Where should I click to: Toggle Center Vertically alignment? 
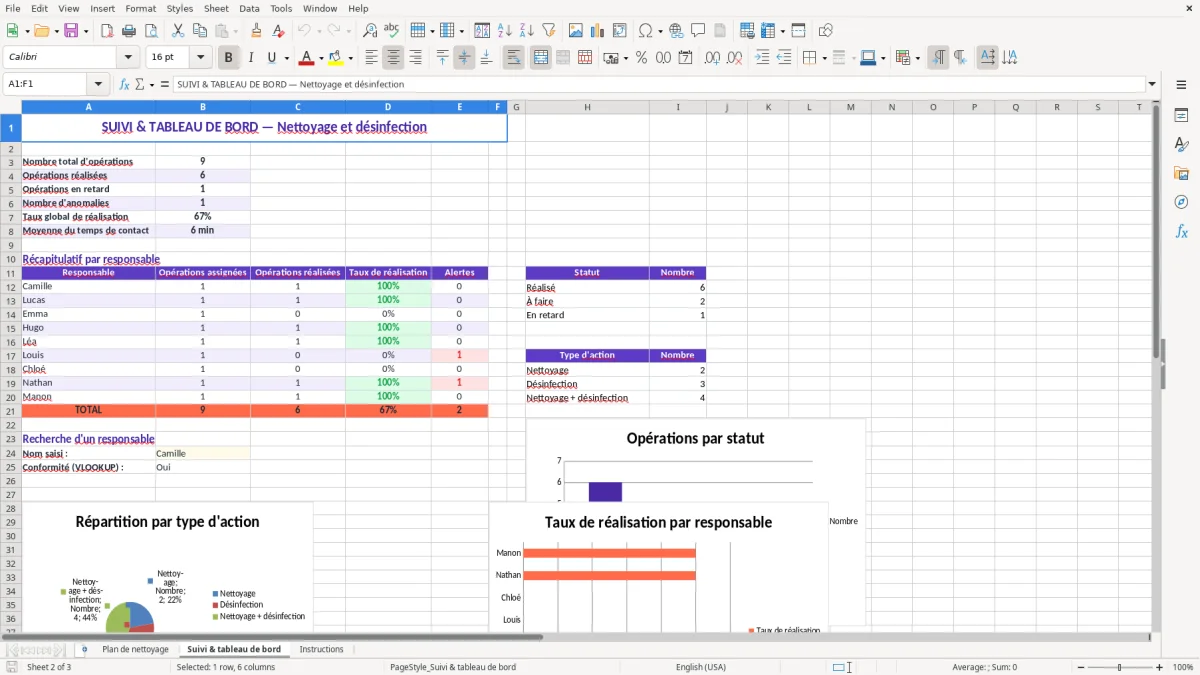464,58
